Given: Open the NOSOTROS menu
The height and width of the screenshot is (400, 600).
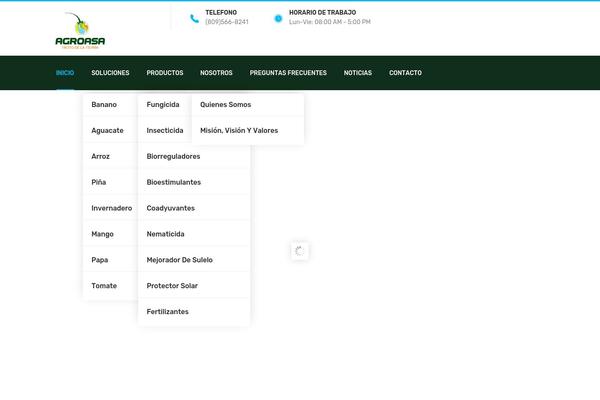Looking at the screenshot, I should [216, 73].
